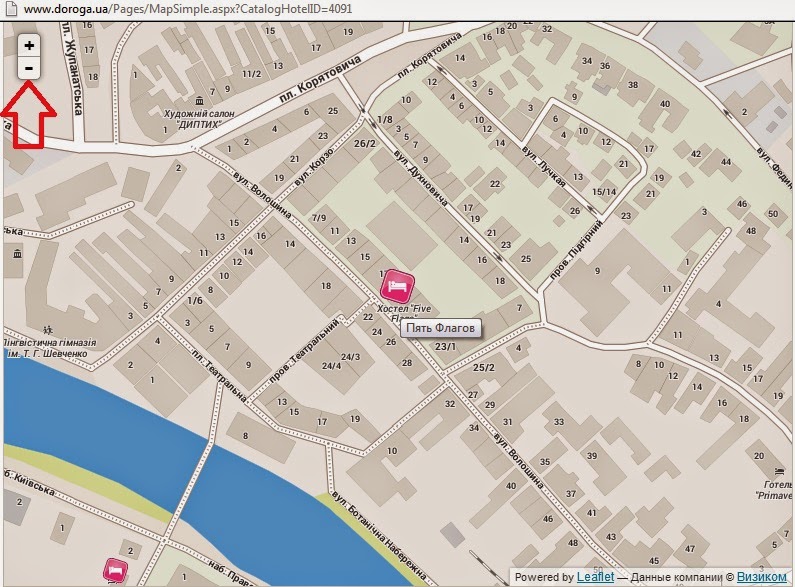
Task: Click the пл. Театральна label
Action: point(219,375)
